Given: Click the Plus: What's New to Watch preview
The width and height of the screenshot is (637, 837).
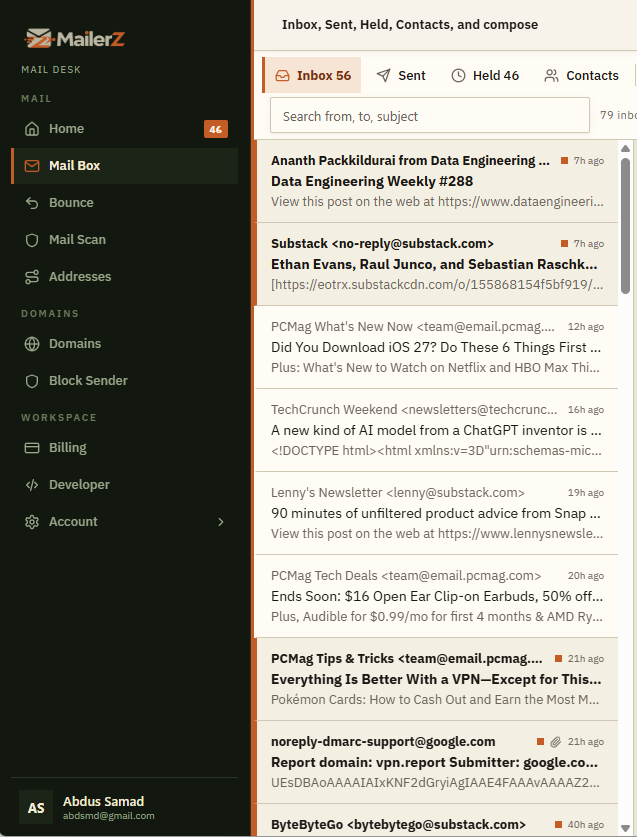Looking at the screenshot, I should tap(435, 368).
